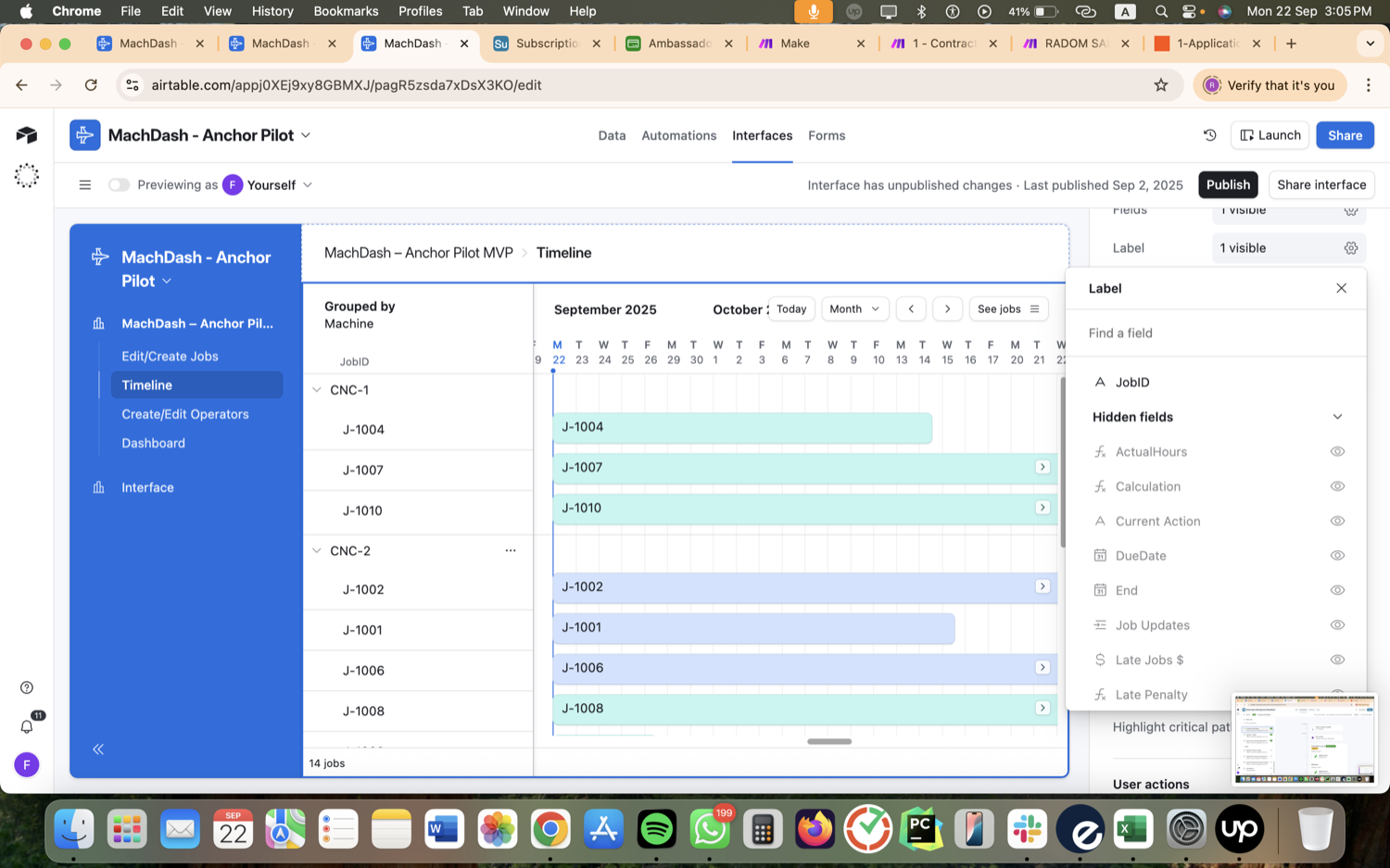Viewport: 1390px width, 868px height.
Task: Open Dashboard sidebar page
Action: (x=153, y=444)
